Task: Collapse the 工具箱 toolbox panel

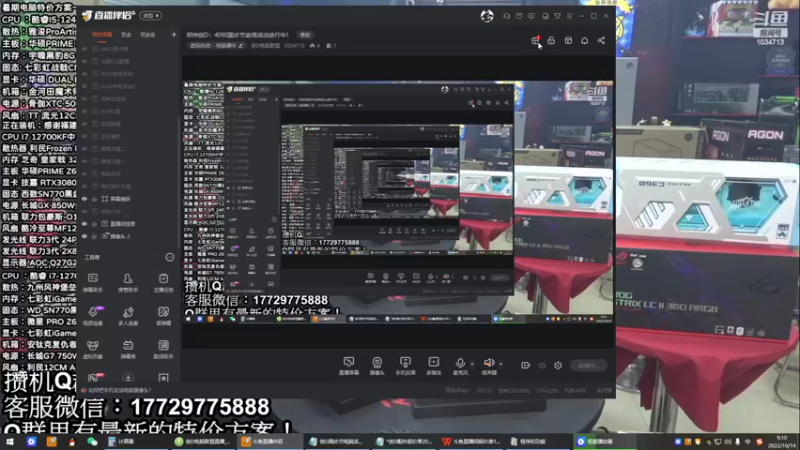Action: [x=169, y=257]
